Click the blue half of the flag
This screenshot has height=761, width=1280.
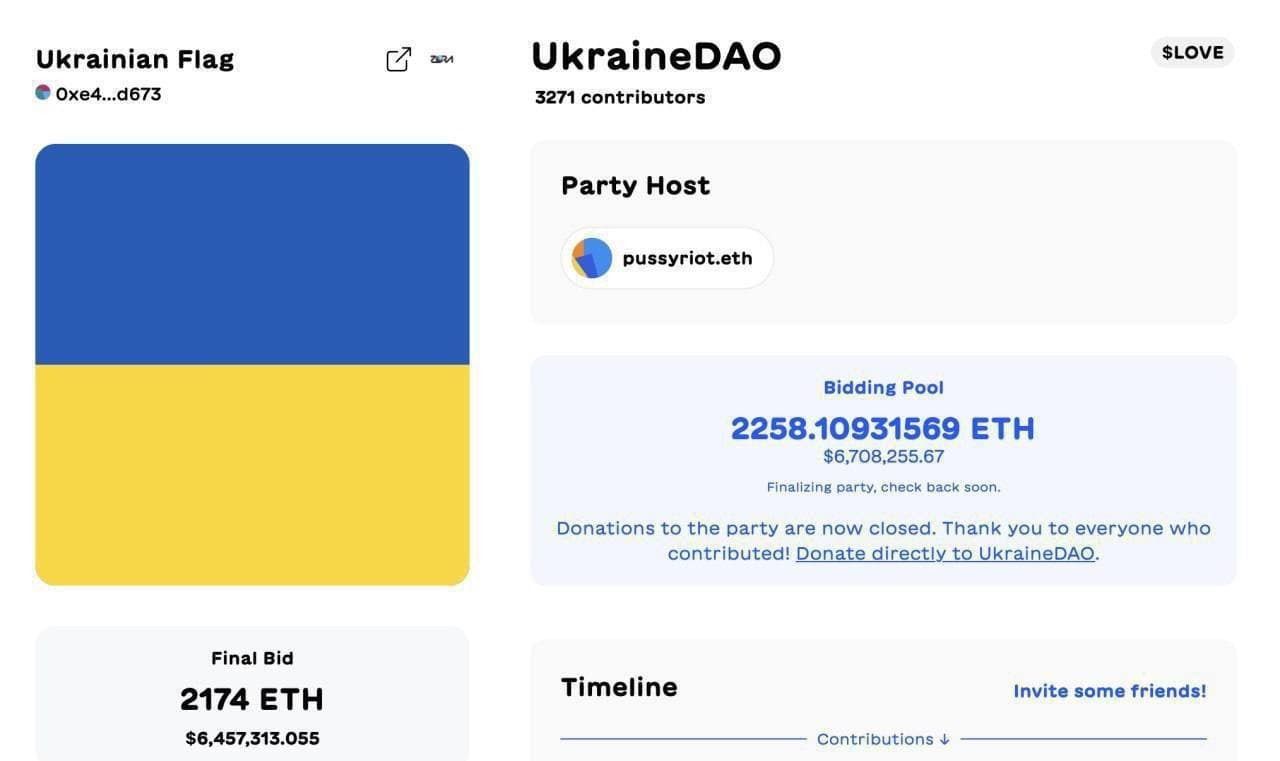pos(252,254)
